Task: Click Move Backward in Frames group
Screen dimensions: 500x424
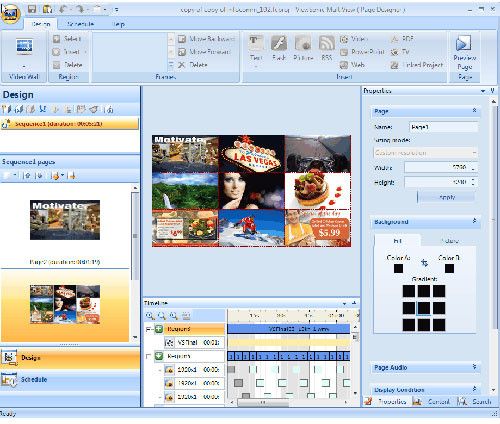Action: click(x=206, y=39)
